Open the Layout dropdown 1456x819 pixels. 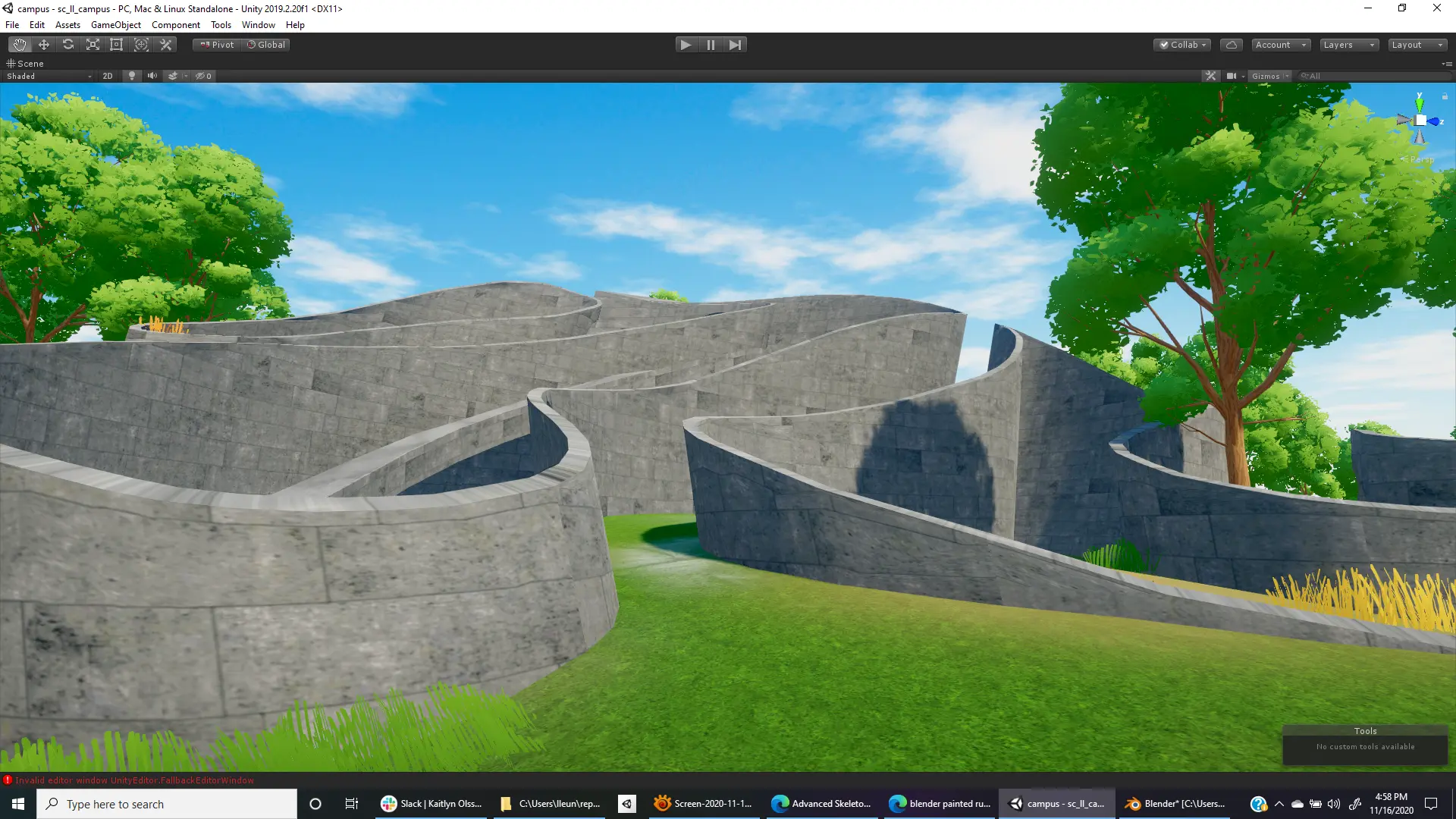[1417, 45]
